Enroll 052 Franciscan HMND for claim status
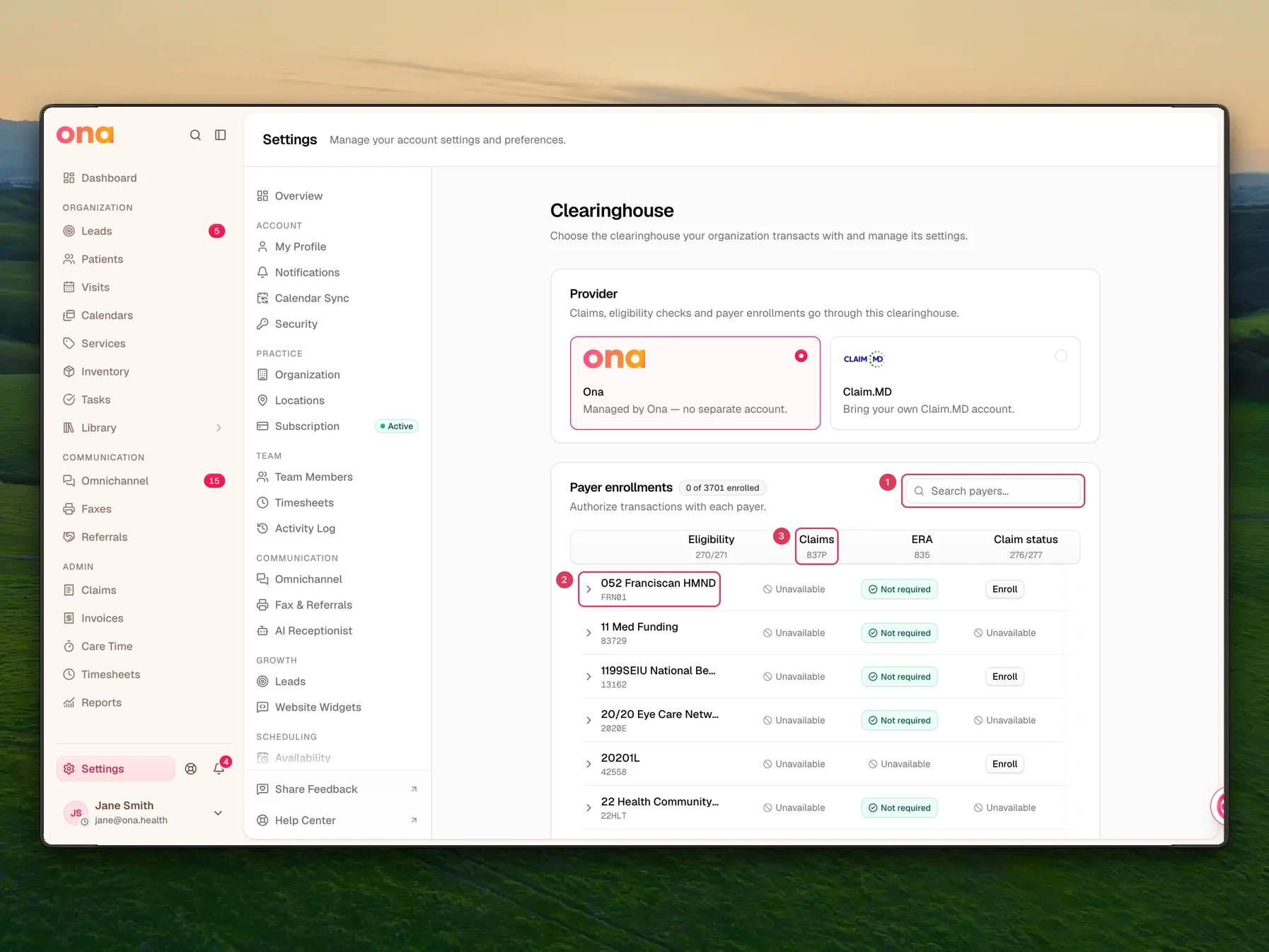The image size is (1269, 952). (1004, 589)
